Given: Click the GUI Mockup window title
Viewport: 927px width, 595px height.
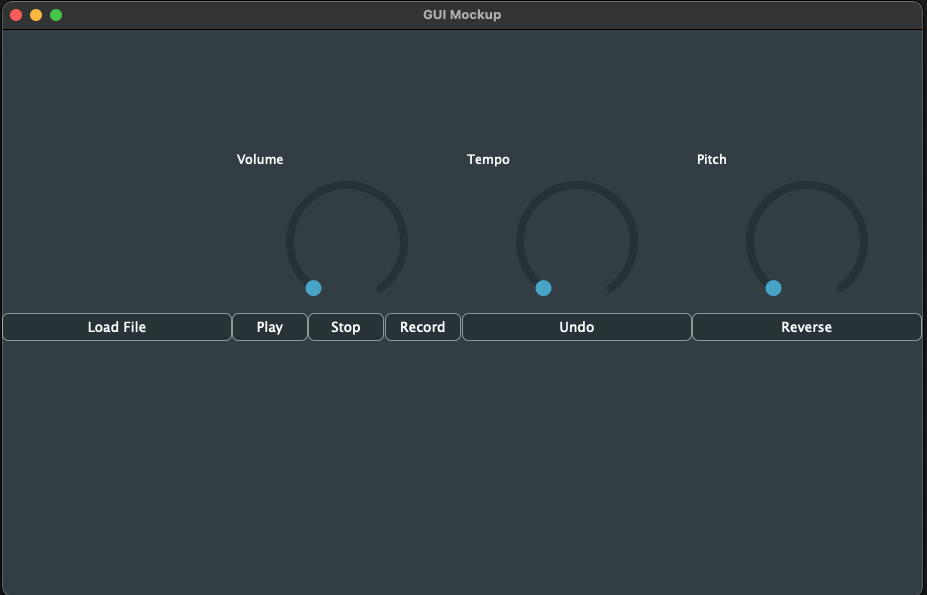Looking at the screenshot, I should [462, 15].
